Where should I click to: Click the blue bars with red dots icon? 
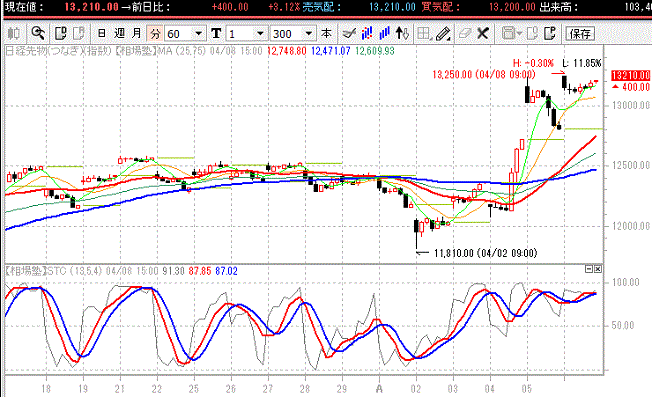367,33
